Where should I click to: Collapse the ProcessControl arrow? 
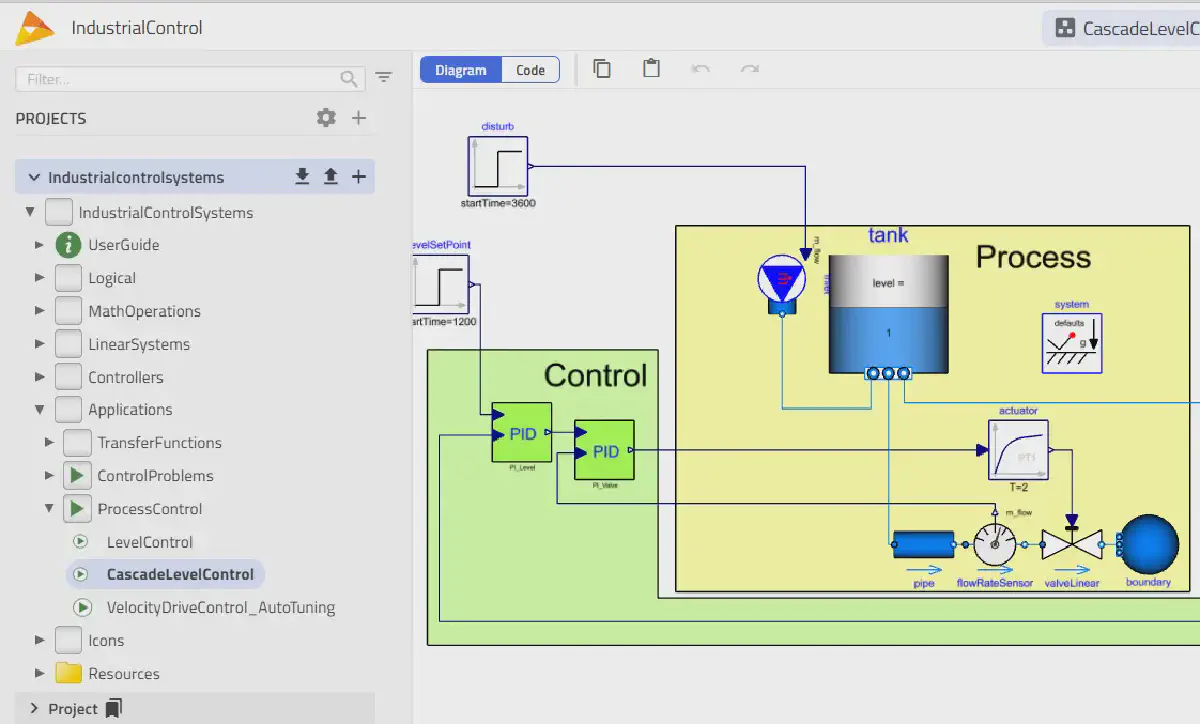(49, 508)
